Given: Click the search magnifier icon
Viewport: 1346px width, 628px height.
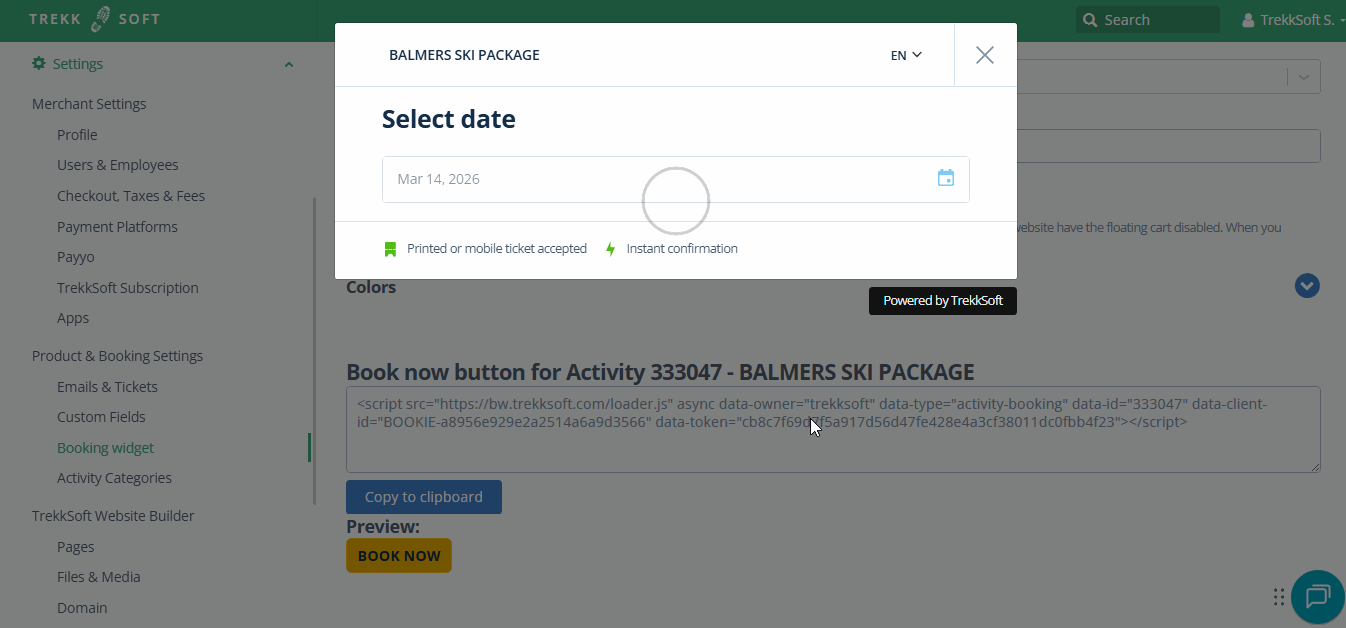Looking at the screenshot, I should (x=1089, y=20).
